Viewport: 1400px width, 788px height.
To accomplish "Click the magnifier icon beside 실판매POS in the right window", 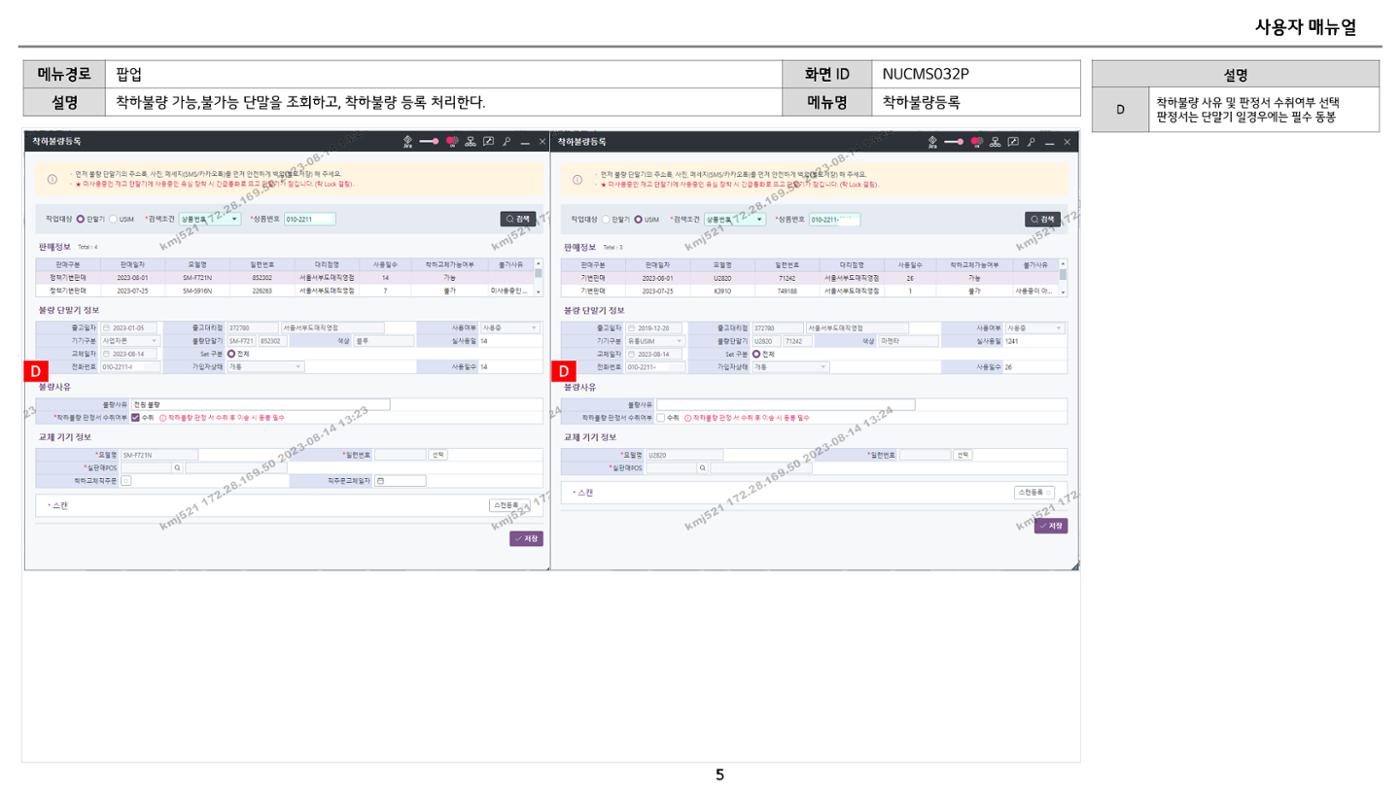I will tap(702, 468).
